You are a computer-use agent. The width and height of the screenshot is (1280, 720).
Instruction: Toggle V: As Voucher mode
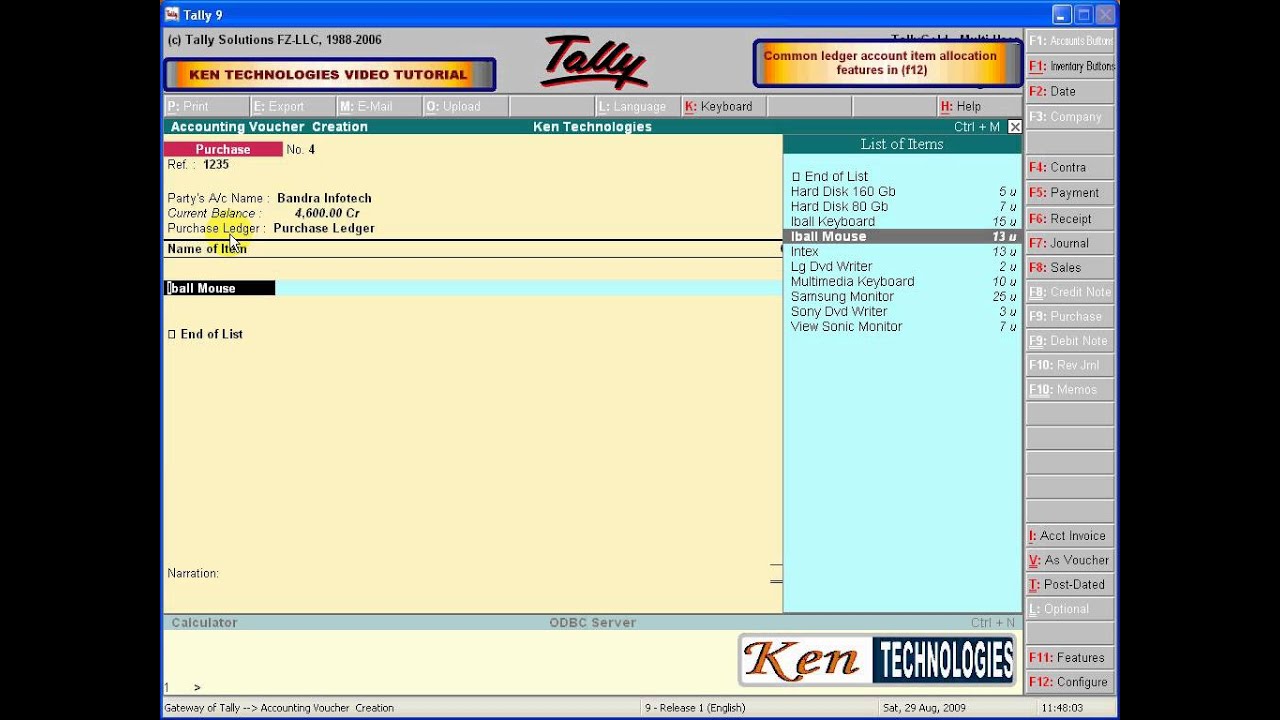(1070, 560)
